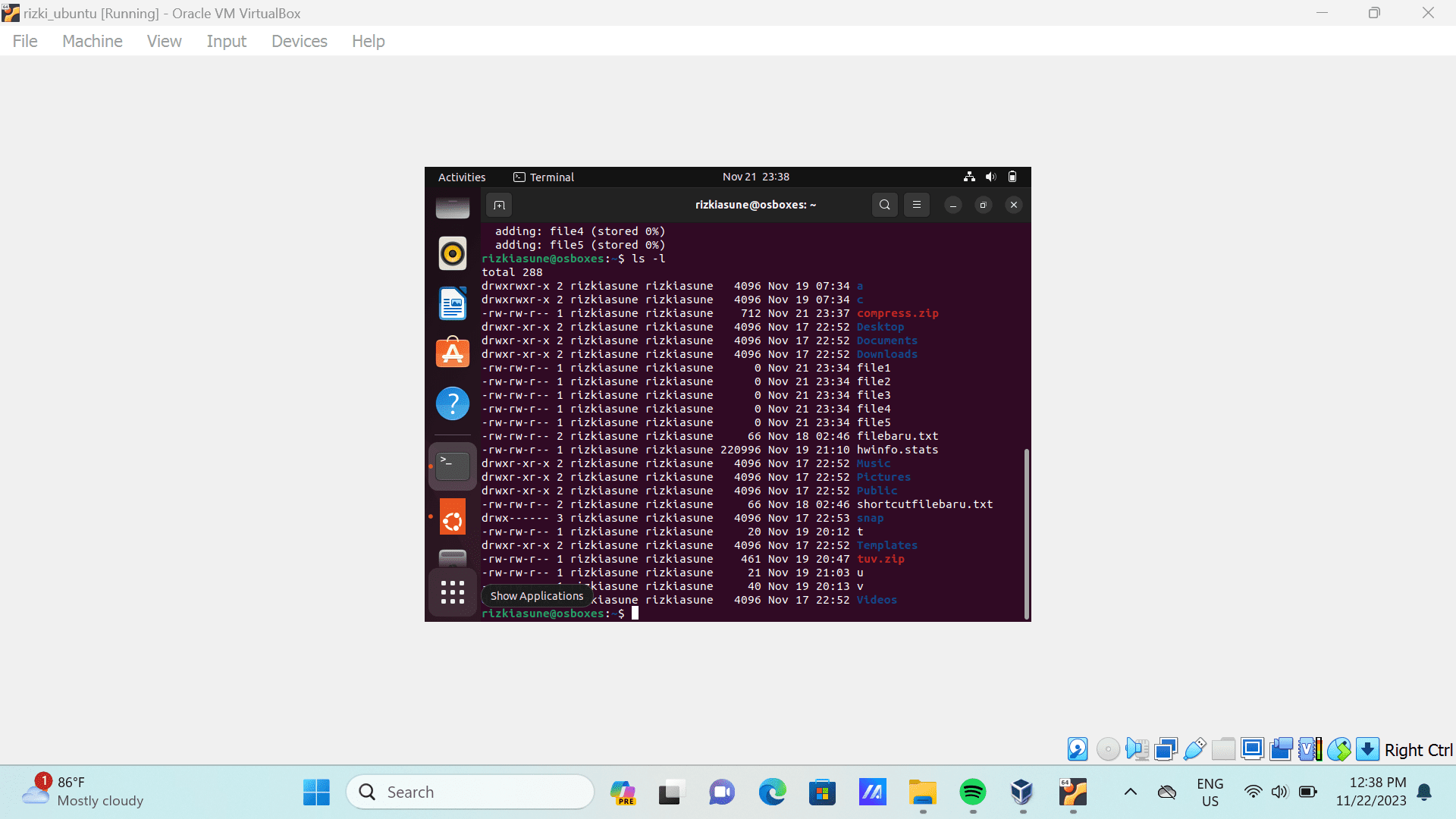Screen dimensions: 1456x819
Task: Open Microsoft Store from the taskbar
Action: (x=822, y=792)
